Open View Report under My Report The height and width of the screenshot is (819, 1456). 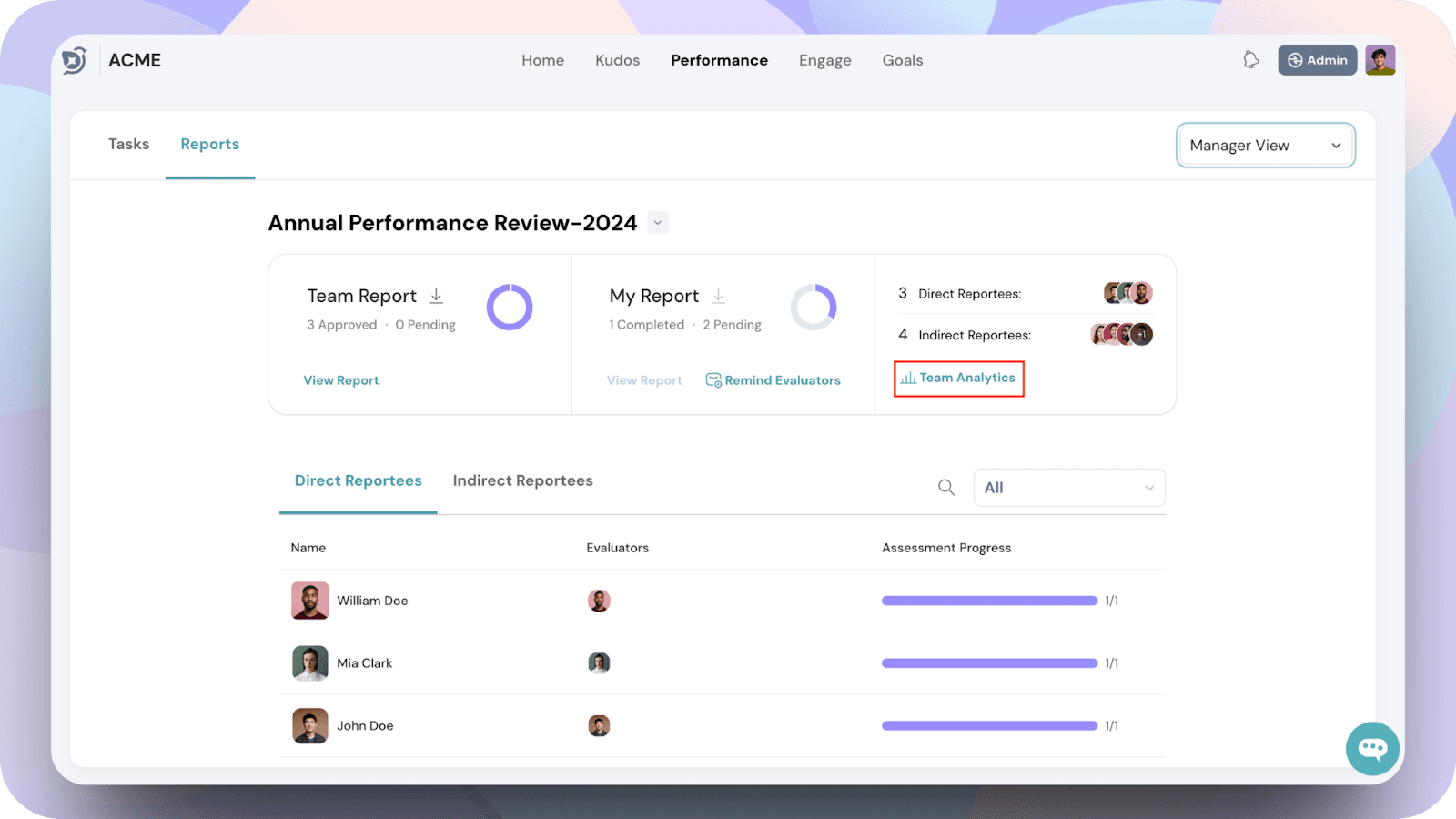tap(644, 380)
